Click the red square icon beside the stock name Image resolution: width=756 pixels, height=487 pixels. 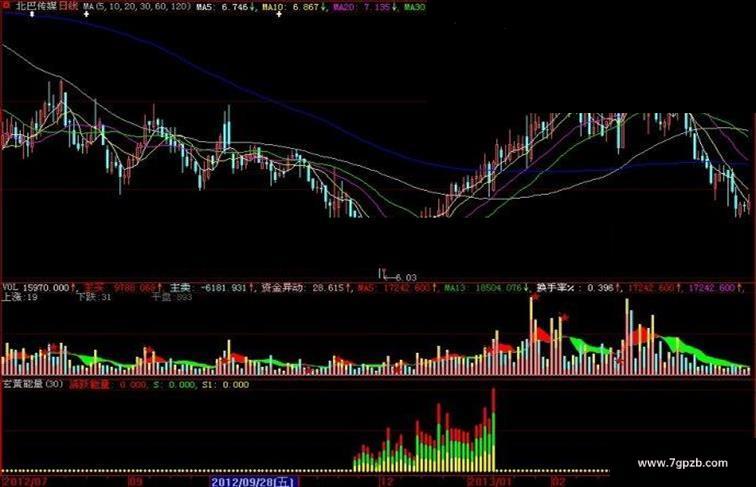click(x=7, y=7)
